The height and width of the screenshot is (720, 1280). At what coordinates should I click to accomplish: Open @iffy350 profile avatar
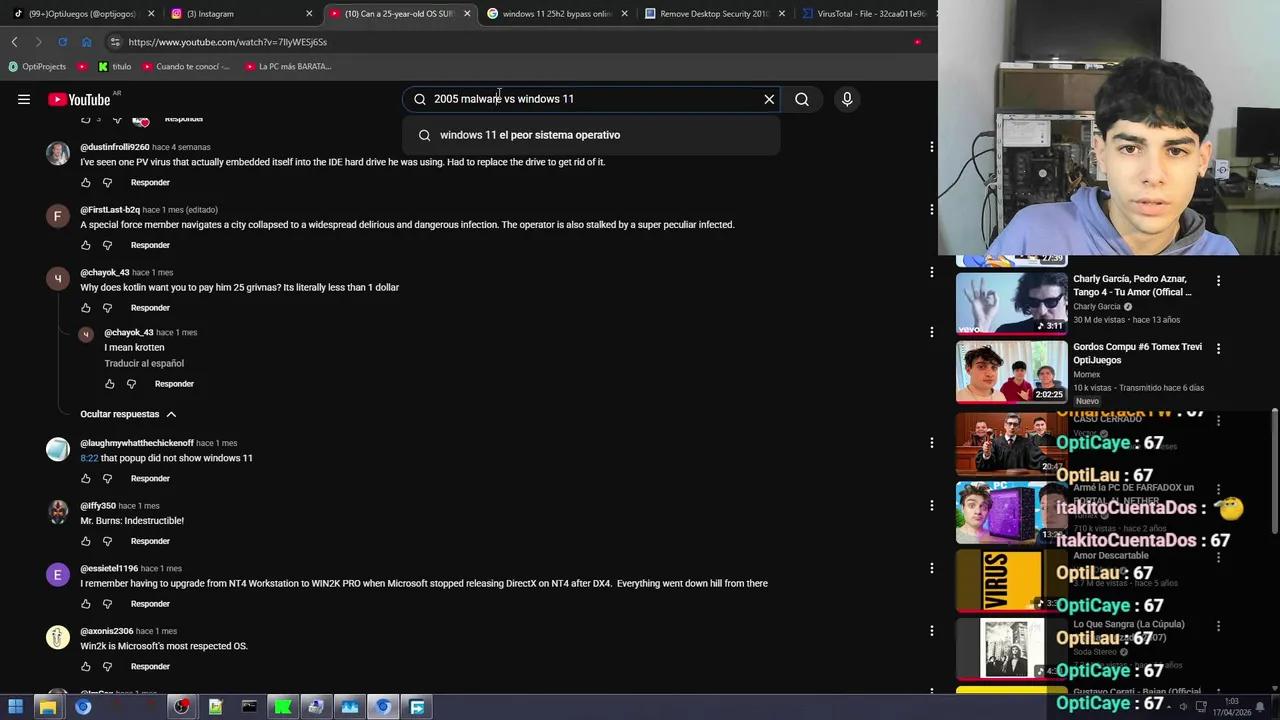click(x=58, y=512)
